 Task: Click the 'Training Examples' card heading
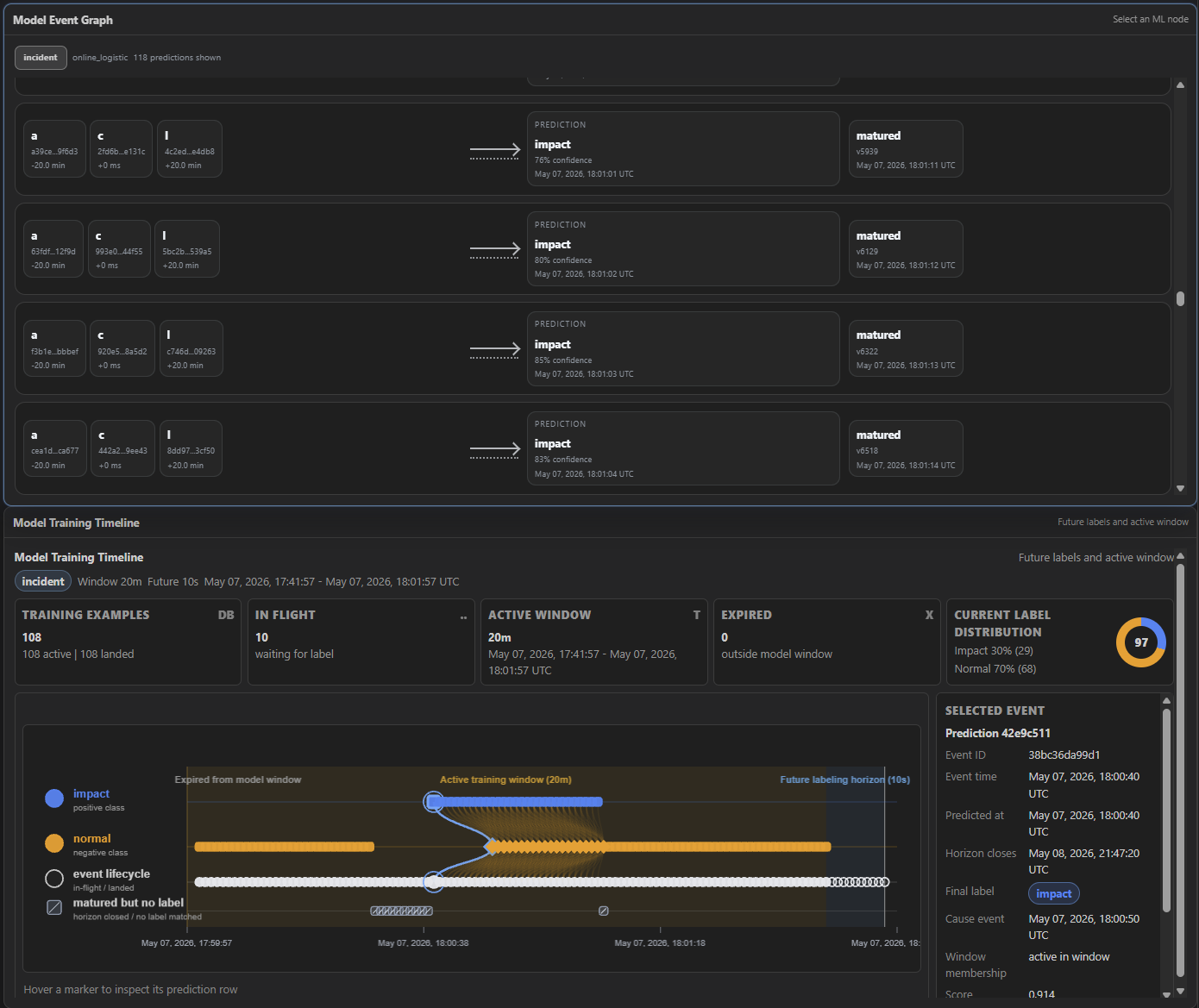[x=85, y=615]
